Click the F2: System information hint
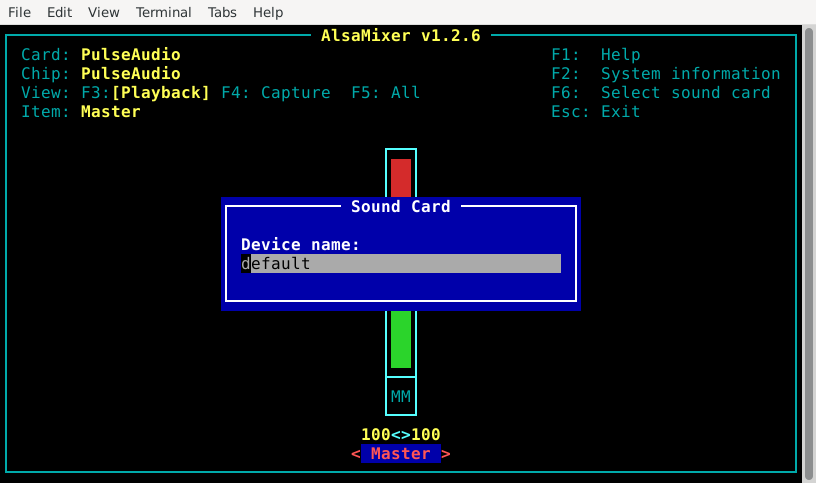This screenshot has height=483, width=816. coord(666,73)
